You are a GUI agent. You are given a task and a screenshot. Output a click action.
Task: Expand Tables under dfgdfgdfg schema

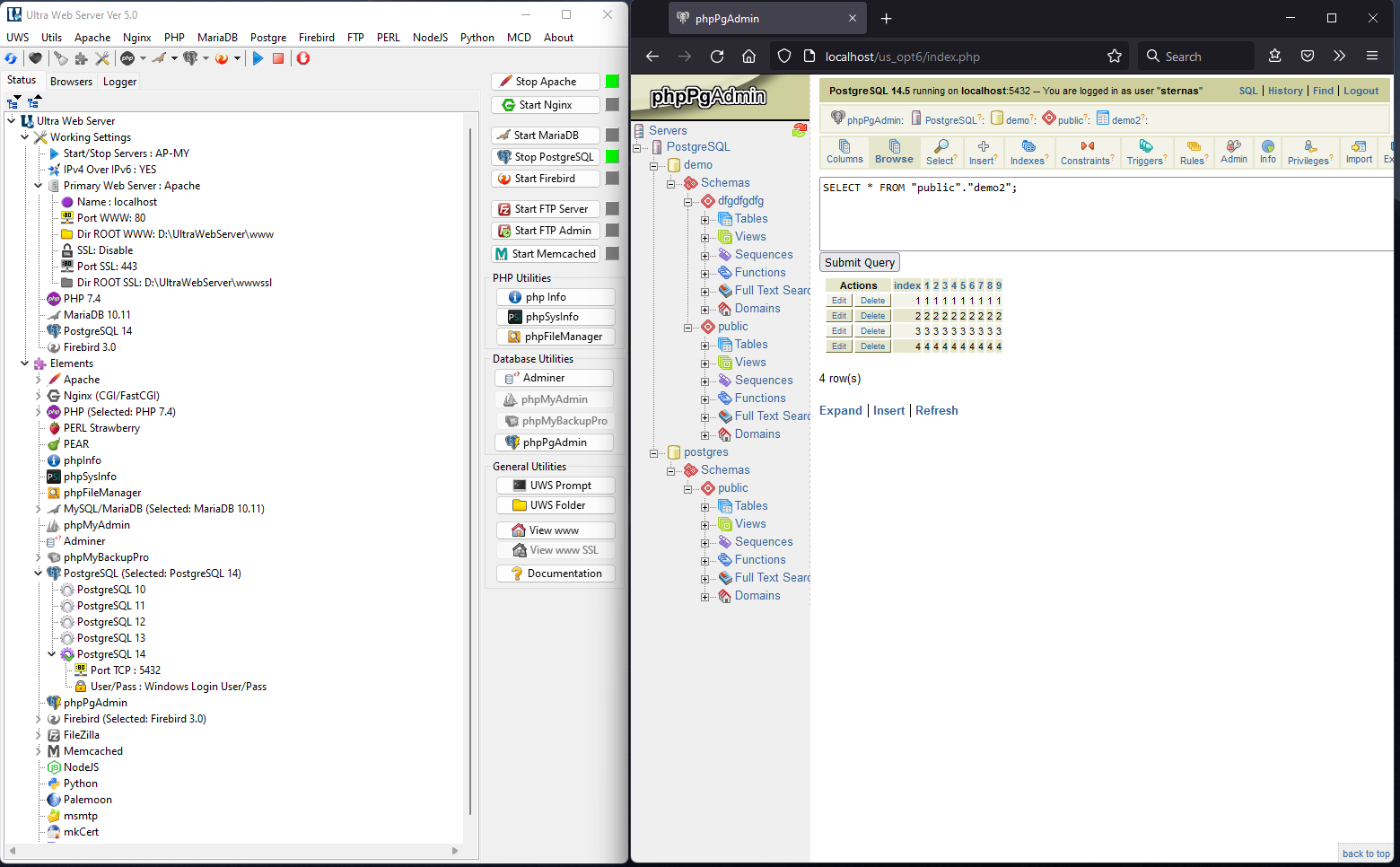pos(704,220)
